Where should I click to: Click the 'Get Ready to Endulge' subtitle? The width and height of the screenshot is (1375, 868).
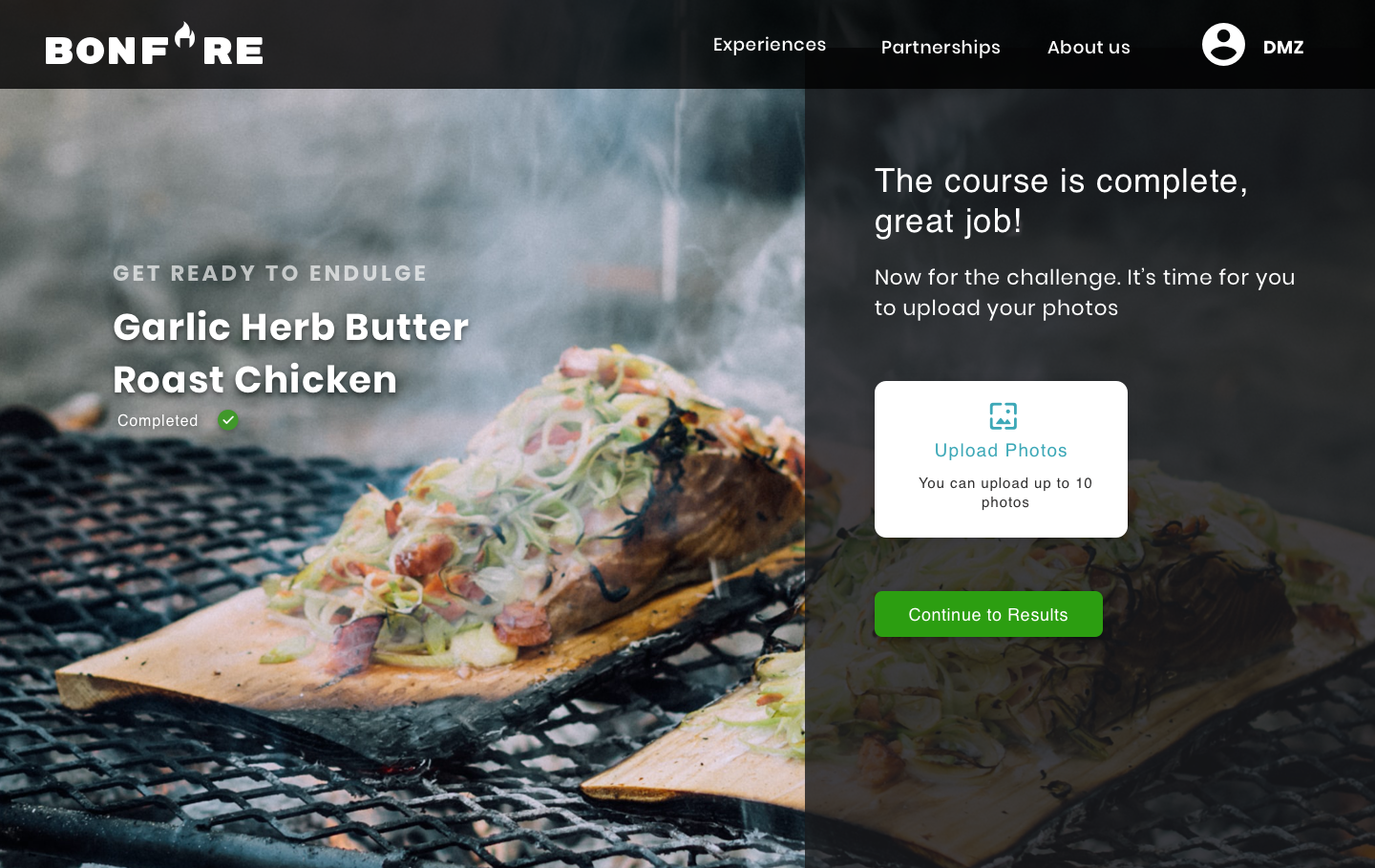coord(270,273)
